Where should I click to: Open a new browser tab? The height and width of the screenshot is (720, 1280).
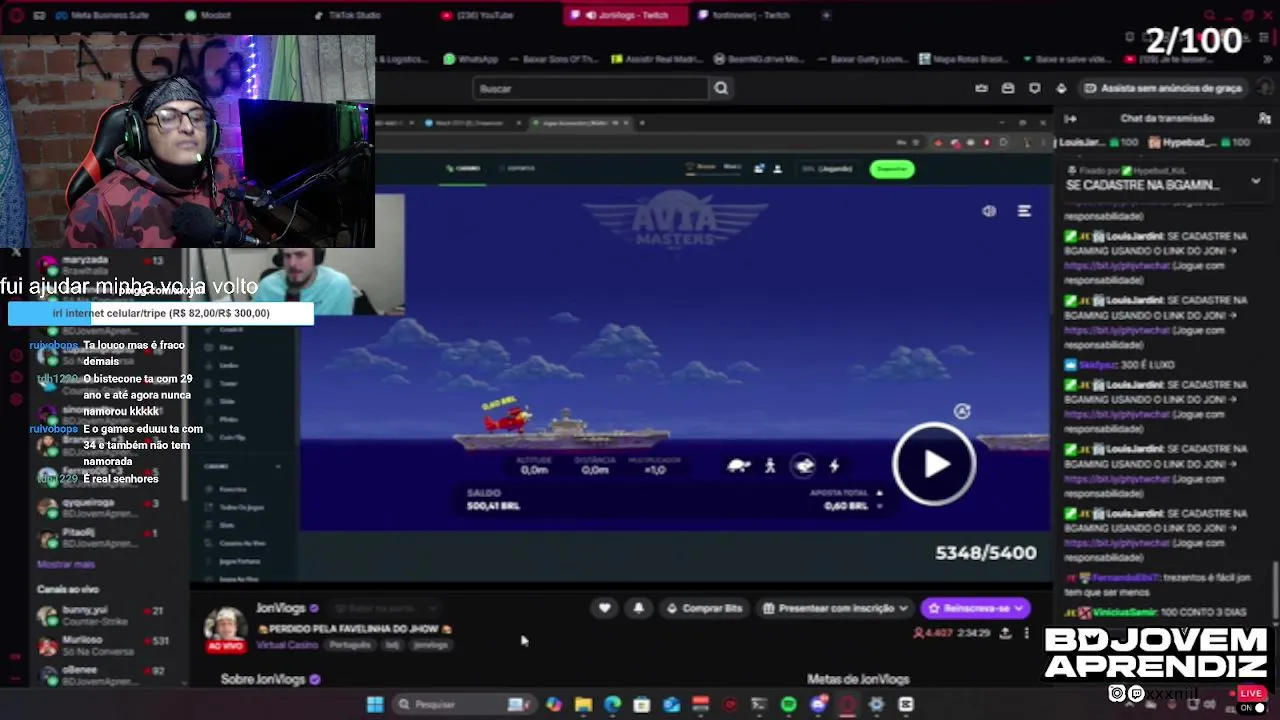click(826, 15)
